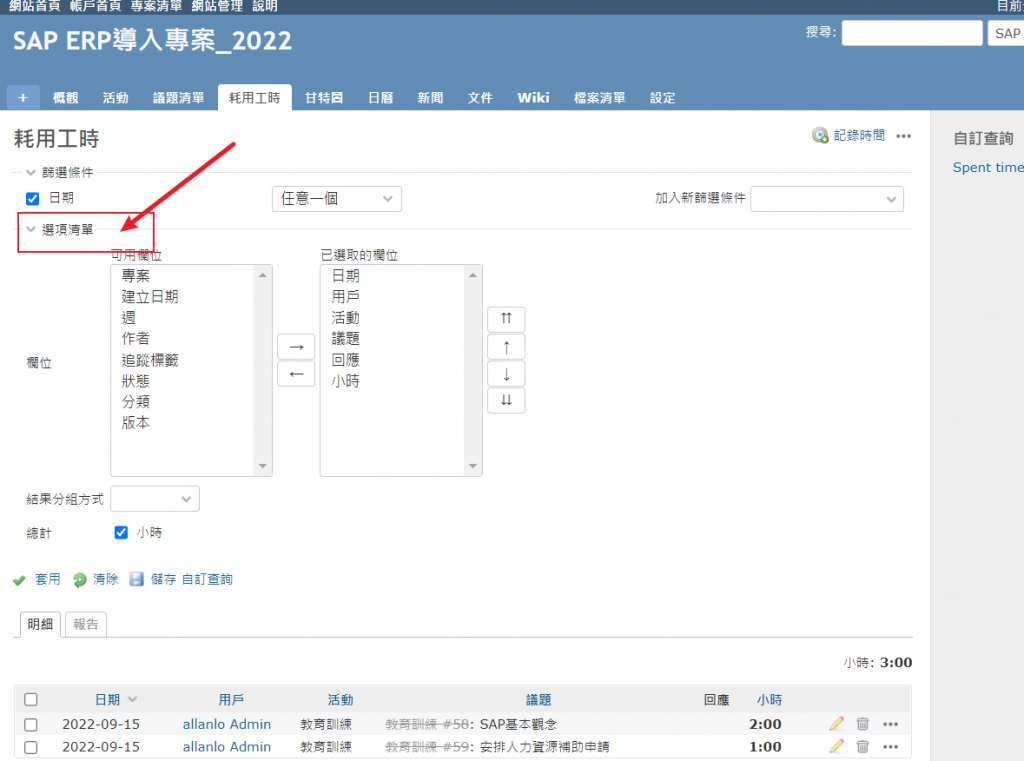This screenshot has width=1024, height=761.
Task: Open more actions for 安排人力資源補助申請 row
Action: (890, 747)
